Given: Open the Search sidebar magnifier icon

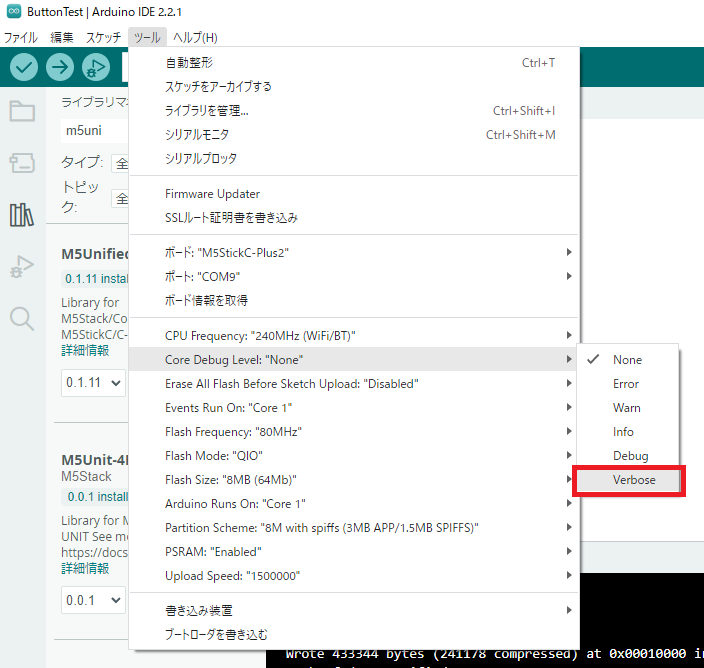Looking at the screenshot, I should pos(22,318).
